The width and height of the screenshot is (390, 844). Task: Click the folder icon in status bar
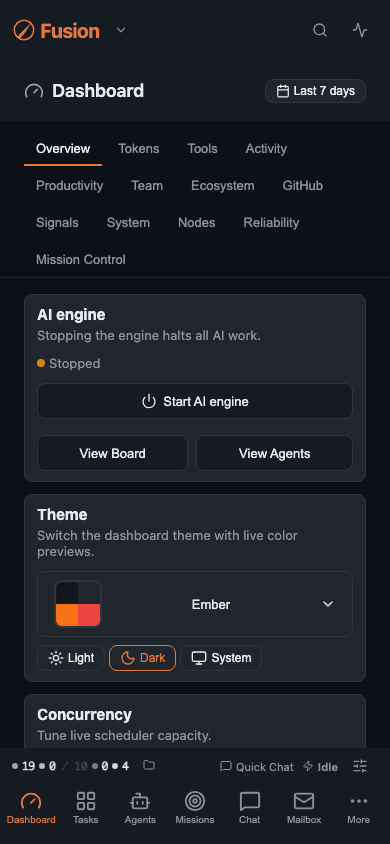(149, 765)
